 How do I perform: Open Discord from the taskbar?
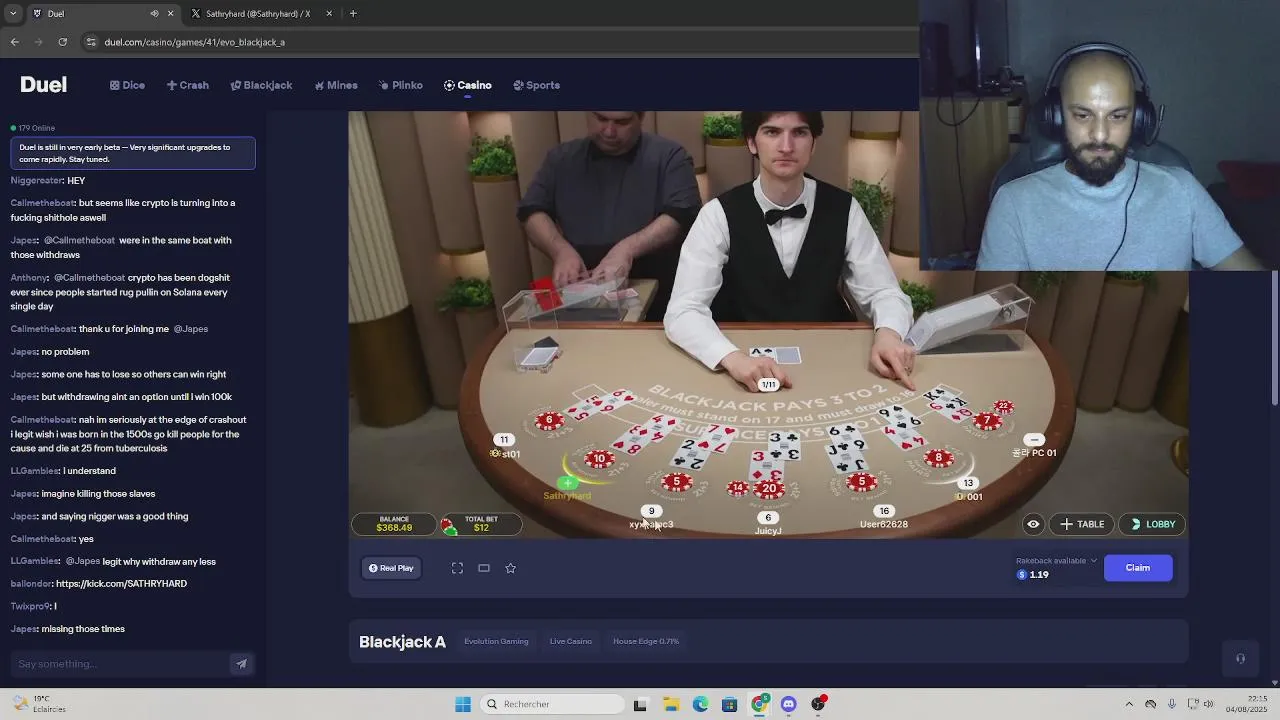789,704
